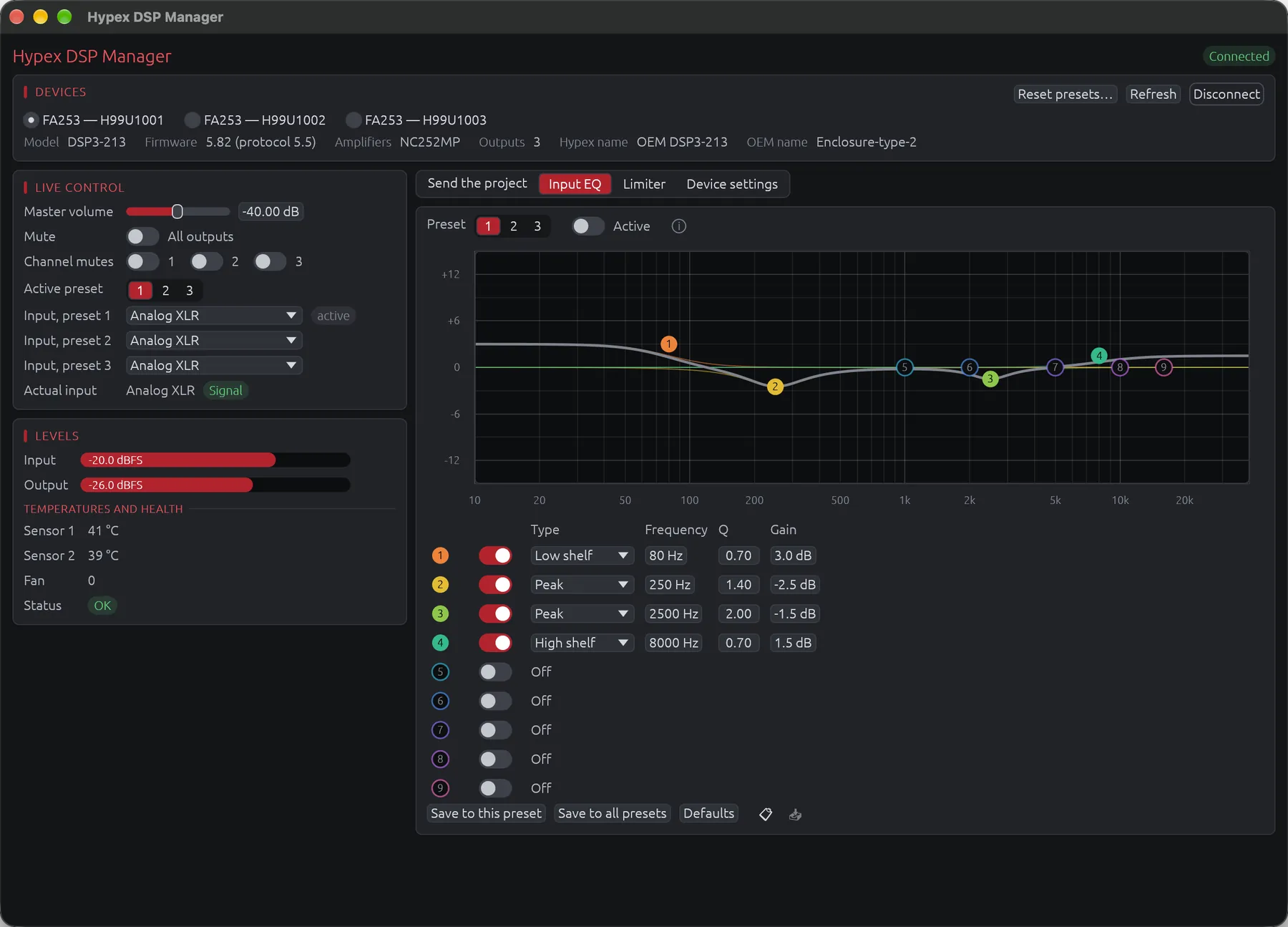Click the band 1 Frequency field 80 Hz
This screenshot has width=1288, height=927.
click(665, 555)
